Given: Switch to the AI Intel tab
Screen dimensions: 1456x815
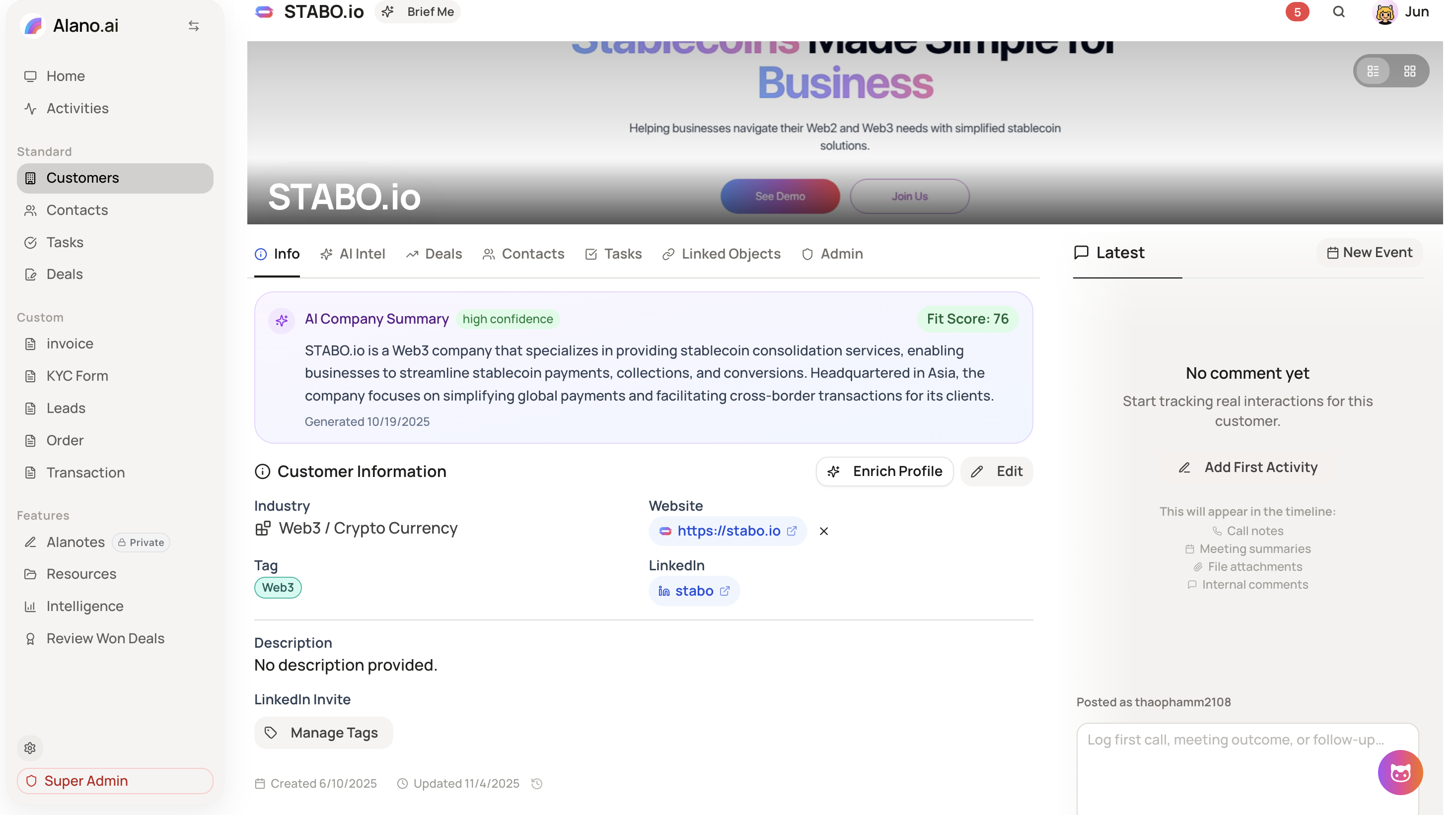Looking at the screenshot, I should point(353,254).
